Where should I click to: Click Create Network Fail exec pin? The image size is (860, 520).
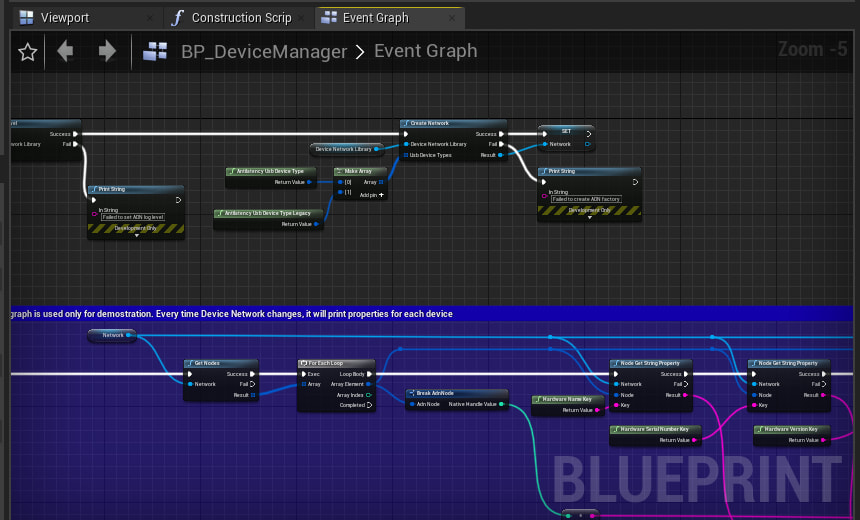point(501,144)
